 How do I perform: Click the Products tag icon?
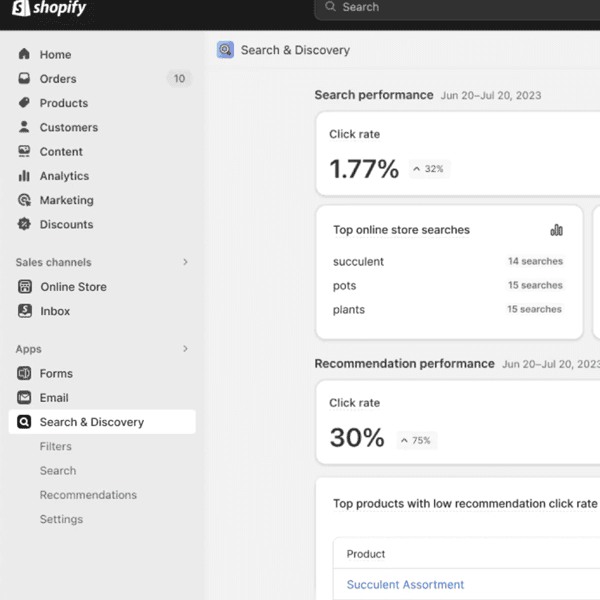click(x=24, y=103)
